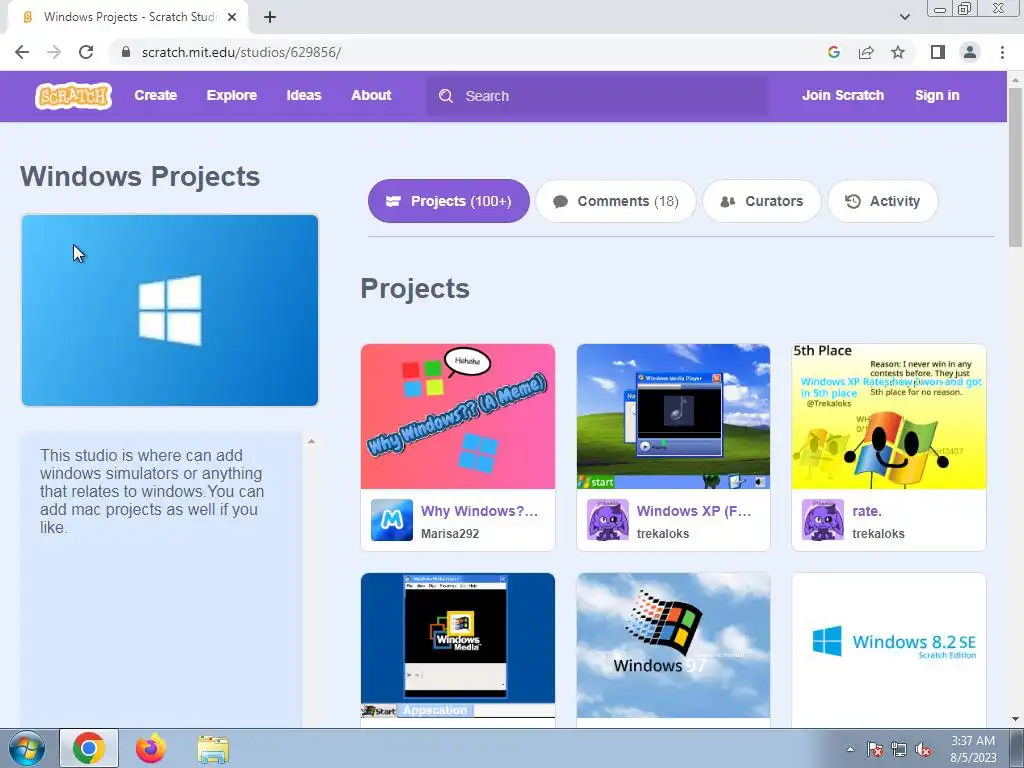The image size is (1024, 768).
Task: Open the Explore page
Action: tap(232, 95)
